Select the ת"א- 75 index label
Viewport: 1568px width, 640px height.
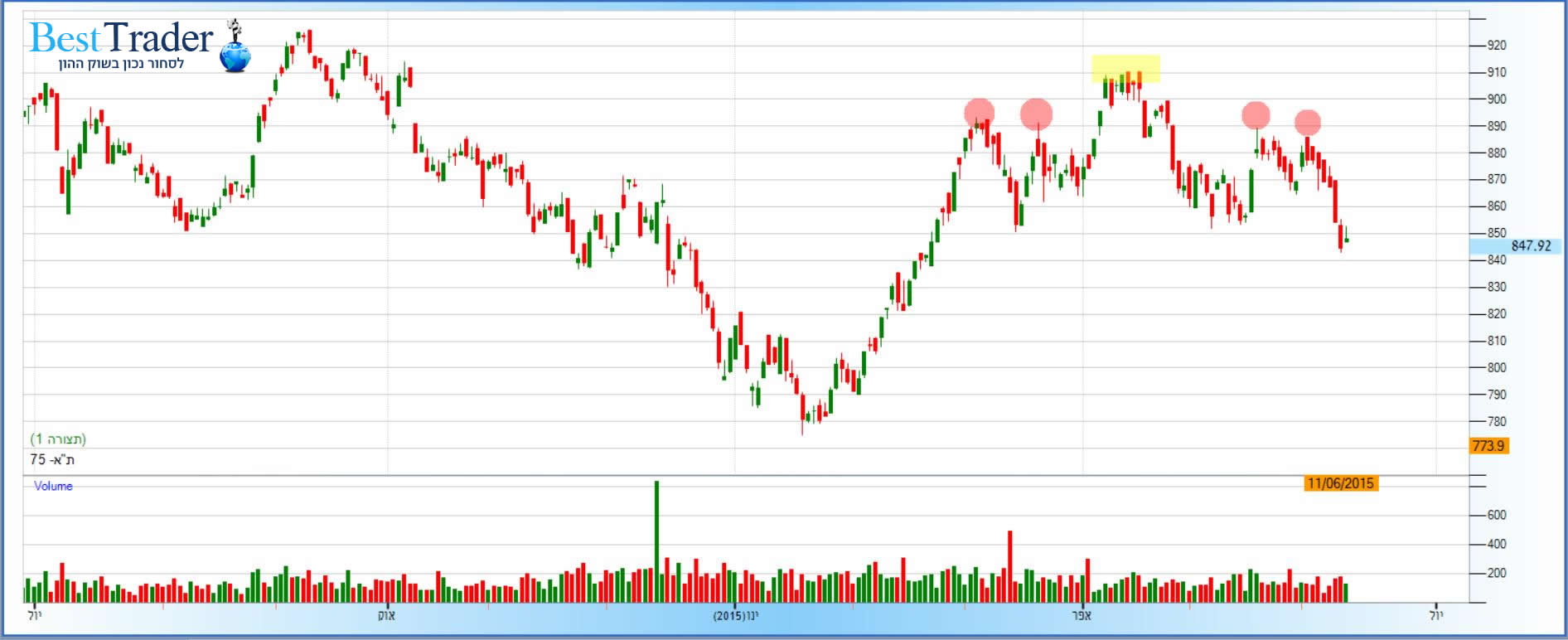click(x=52, y=459)
